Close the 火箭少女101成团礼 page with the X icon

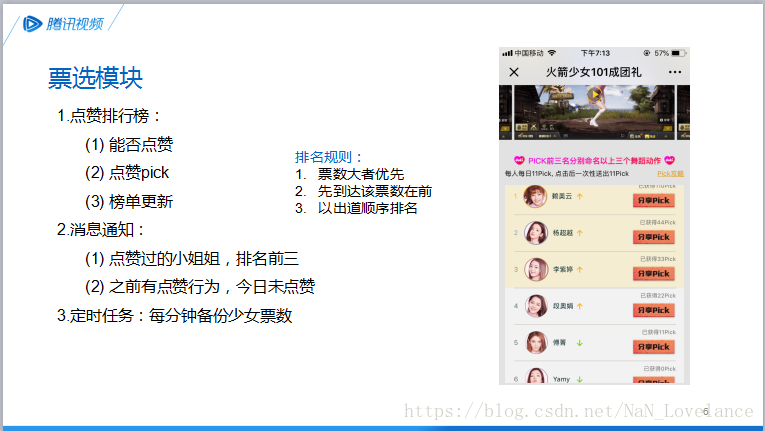pos(514,72)
